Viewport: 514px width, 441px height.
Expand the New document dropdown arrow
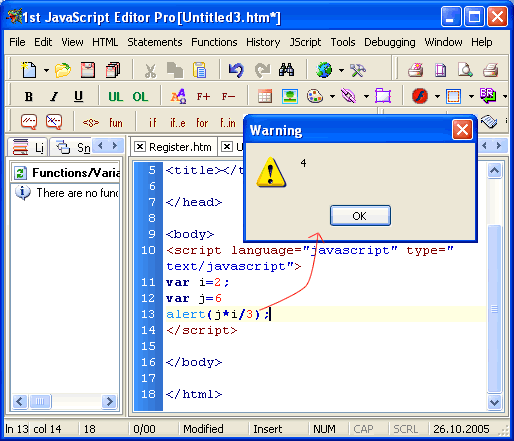46,70
